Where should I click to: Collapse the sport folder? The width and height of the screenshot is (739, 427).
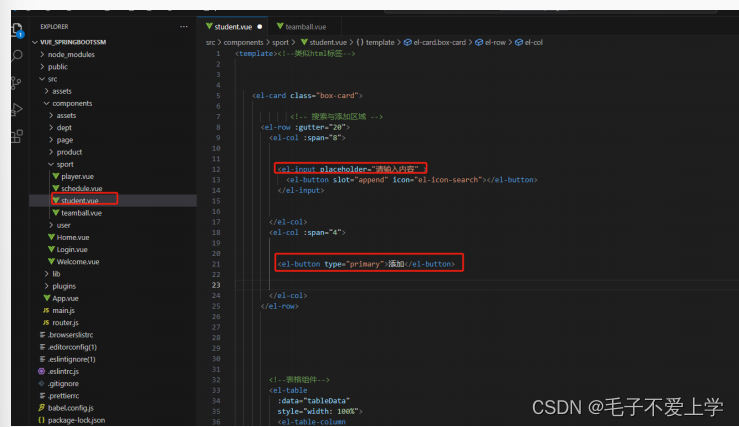pyautogui.click(x=51, y=164)
